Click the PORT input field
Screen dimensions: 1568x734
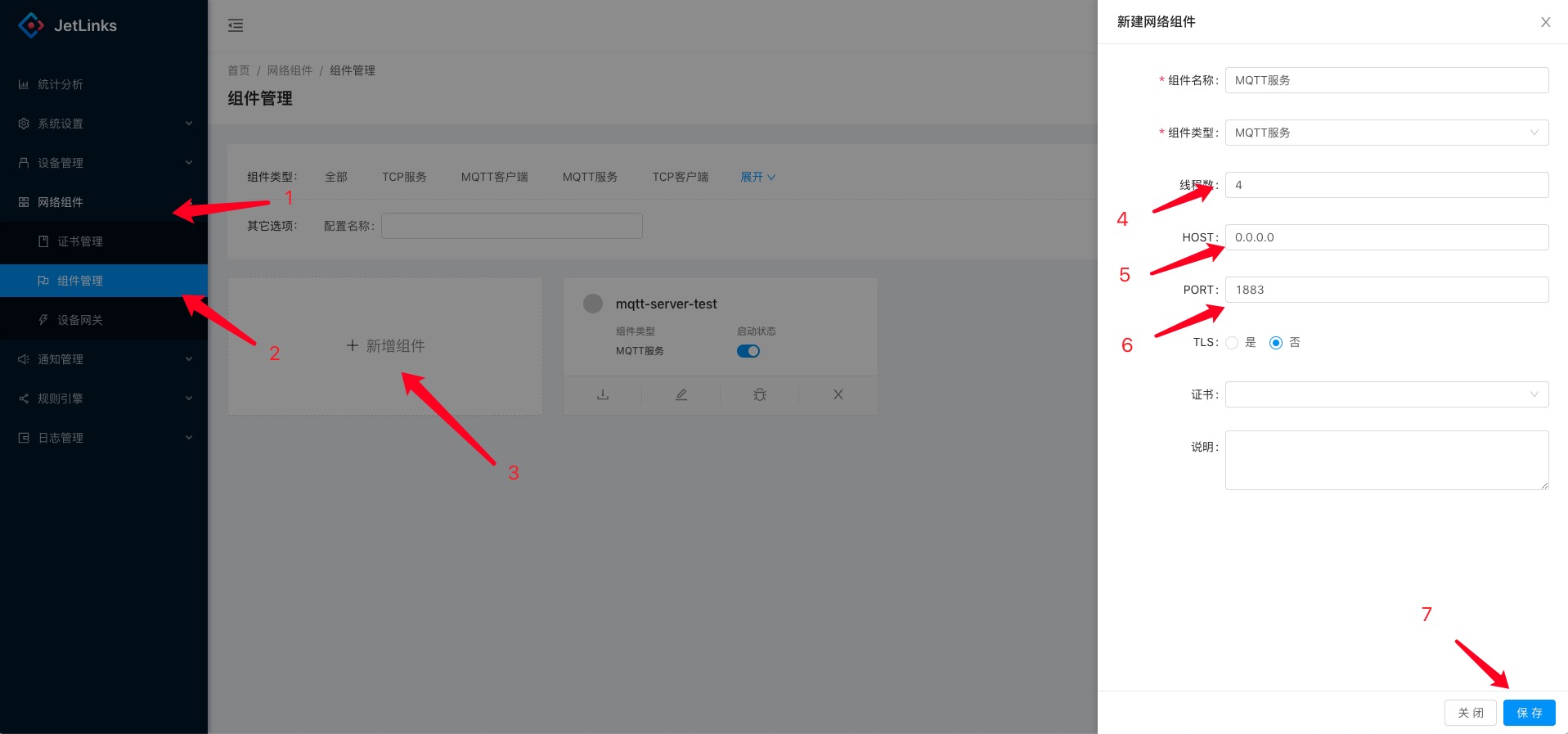pos(1386,290)
